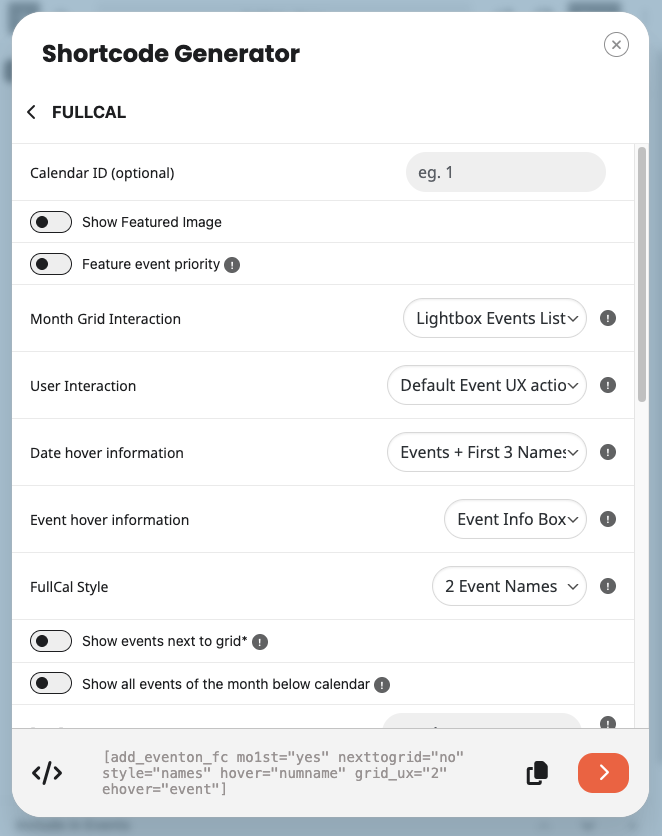Open the Lightbox Events List dropdown
Image resolution: width=662 pixels, height=836 pixels.
[495, 318]
